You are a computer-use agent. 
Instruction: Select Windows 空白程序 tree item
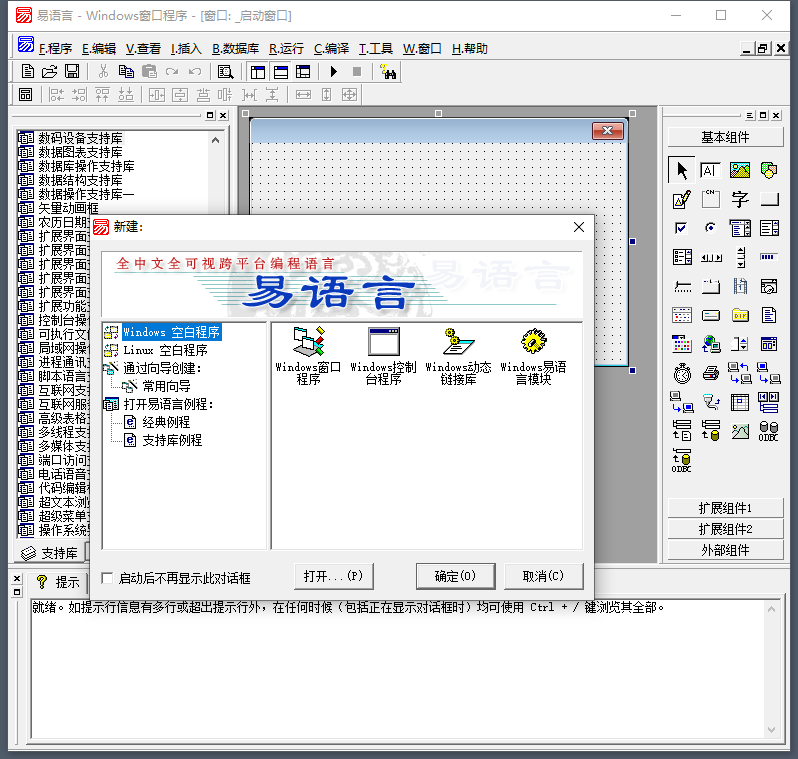click(172, 332)
